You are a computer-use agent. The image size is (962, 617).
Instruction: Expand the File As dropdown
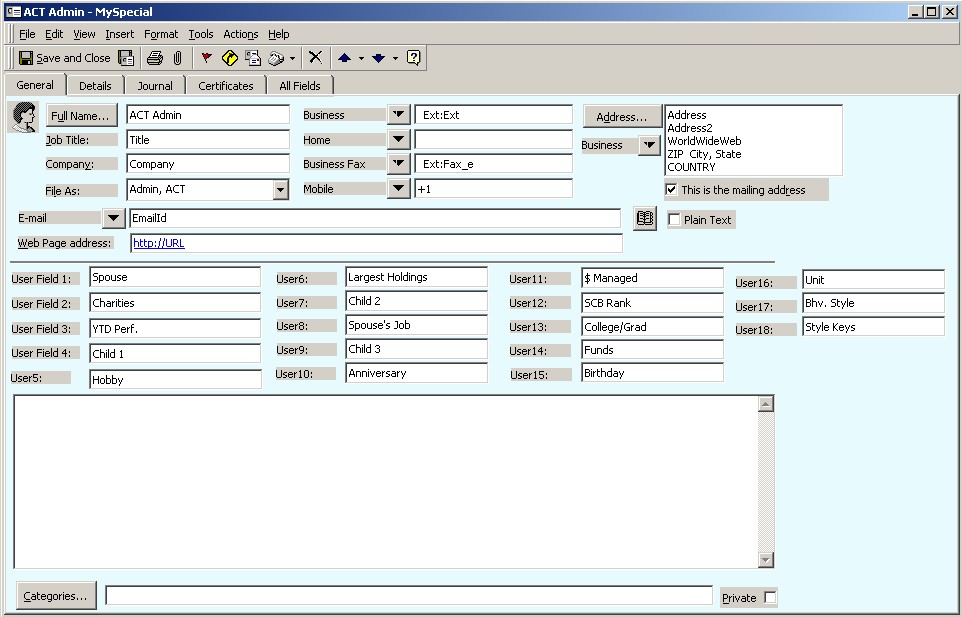click(280, 189)
